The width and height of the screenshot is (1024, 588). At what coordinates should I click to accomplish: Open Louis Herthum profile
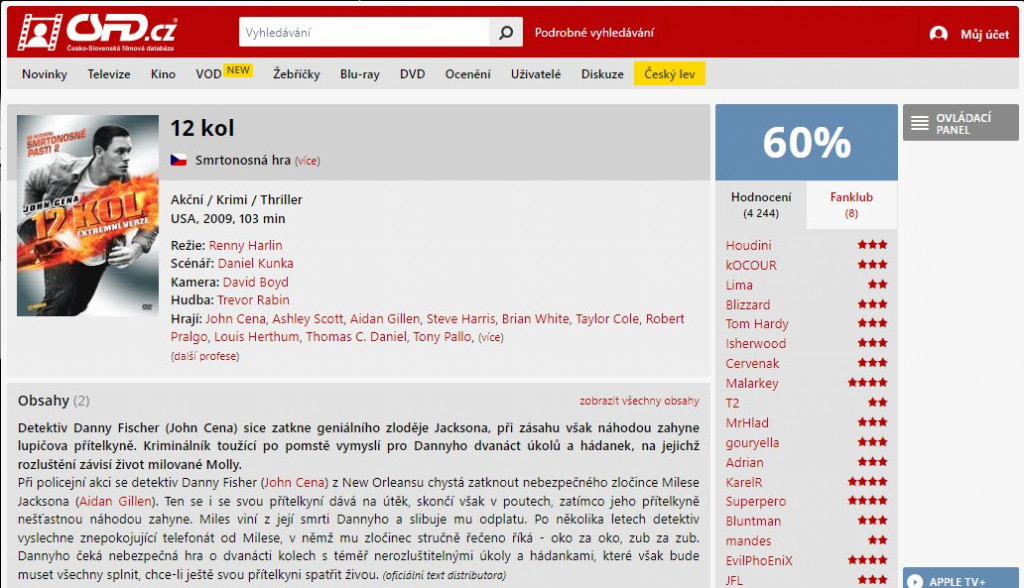coord(256,337)
